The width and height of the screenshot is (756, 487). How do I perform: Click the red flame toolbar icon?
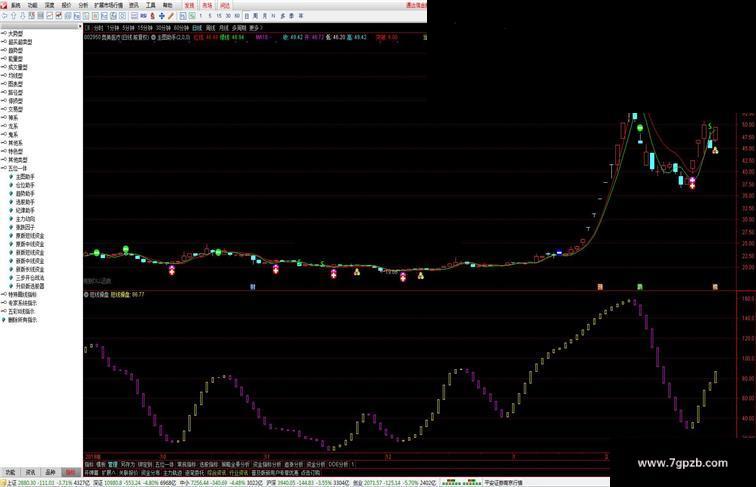[152, 16]
